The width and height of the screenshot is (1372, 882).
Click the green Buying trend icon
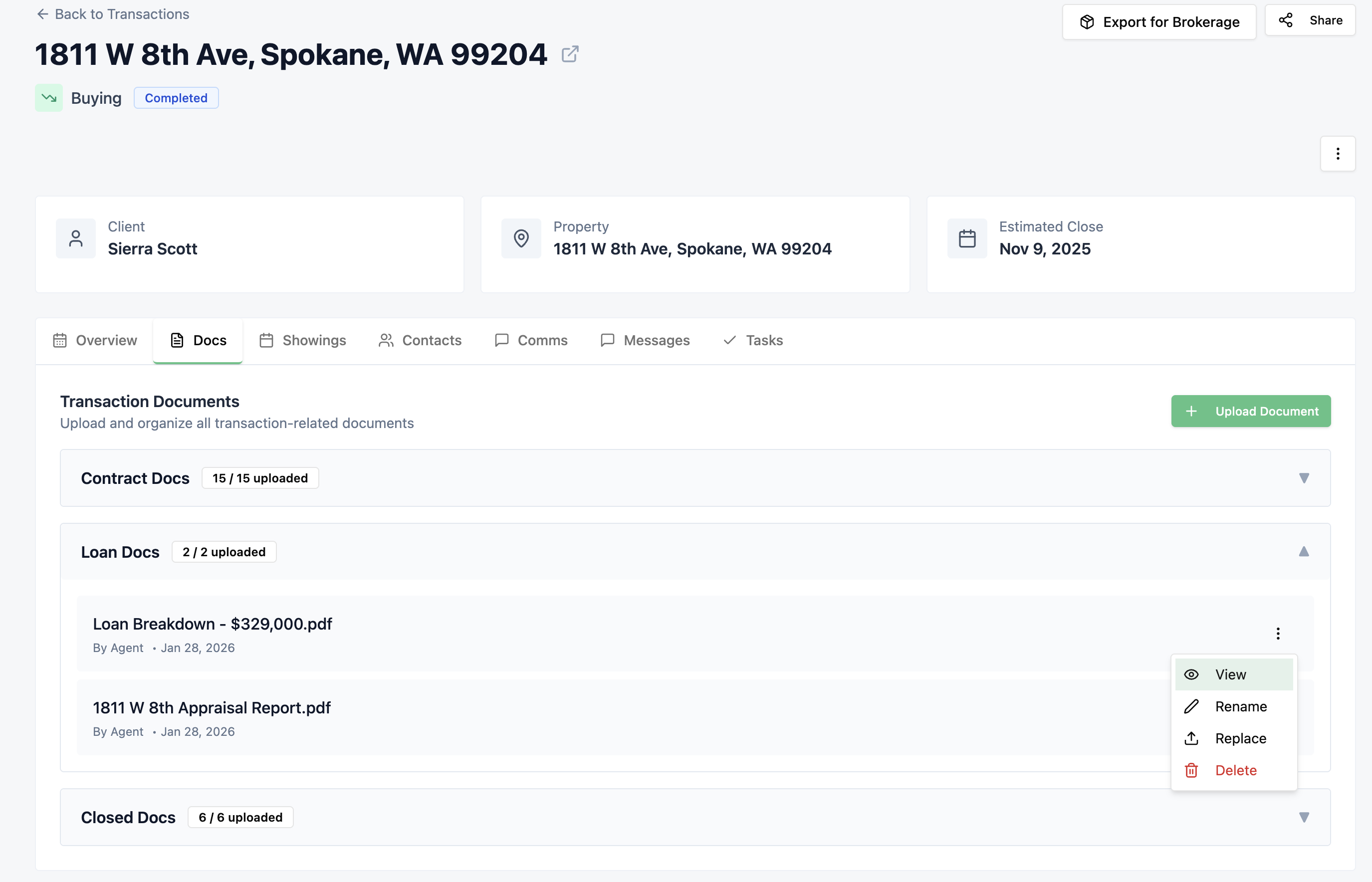coord(49,98)
